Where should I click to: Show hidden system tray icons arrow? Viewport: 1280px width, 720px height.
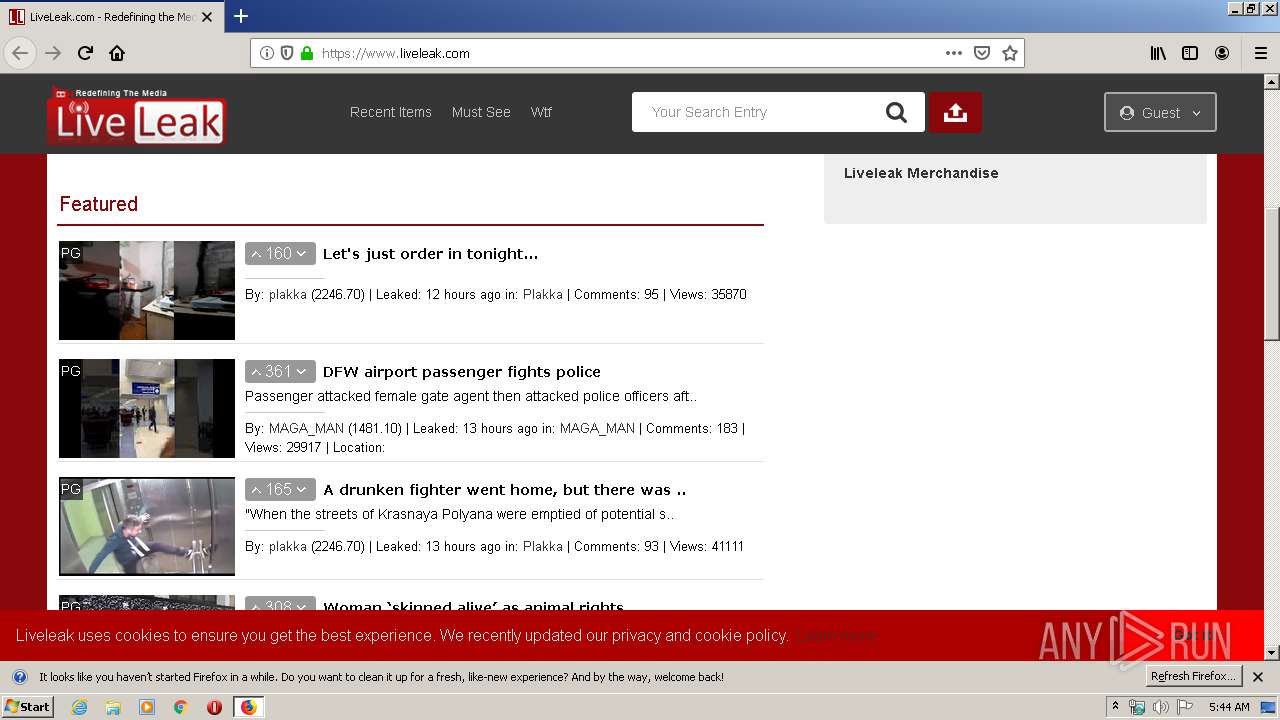point(1116,707)
